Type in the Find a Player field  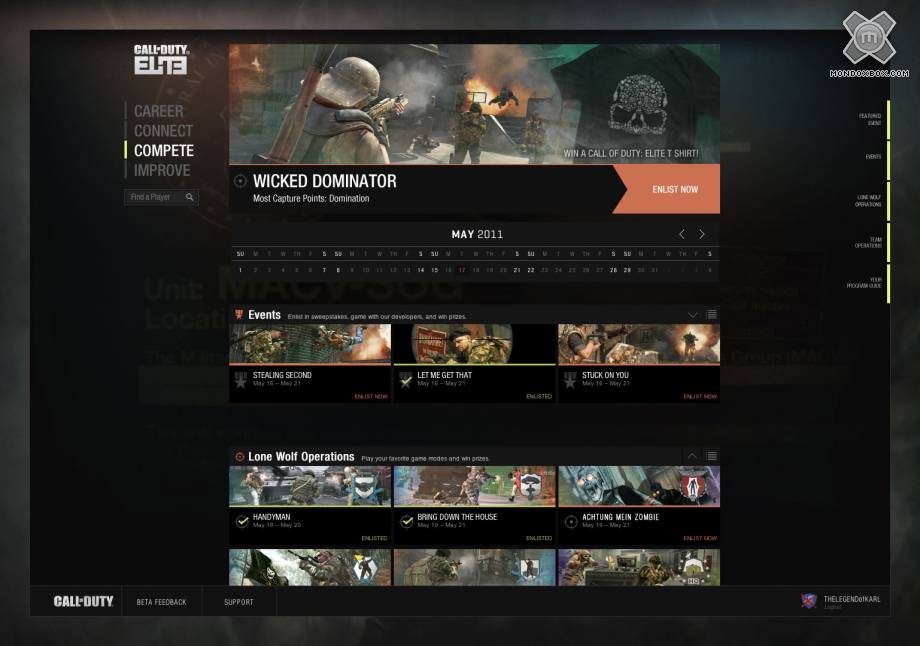[154, 198]
